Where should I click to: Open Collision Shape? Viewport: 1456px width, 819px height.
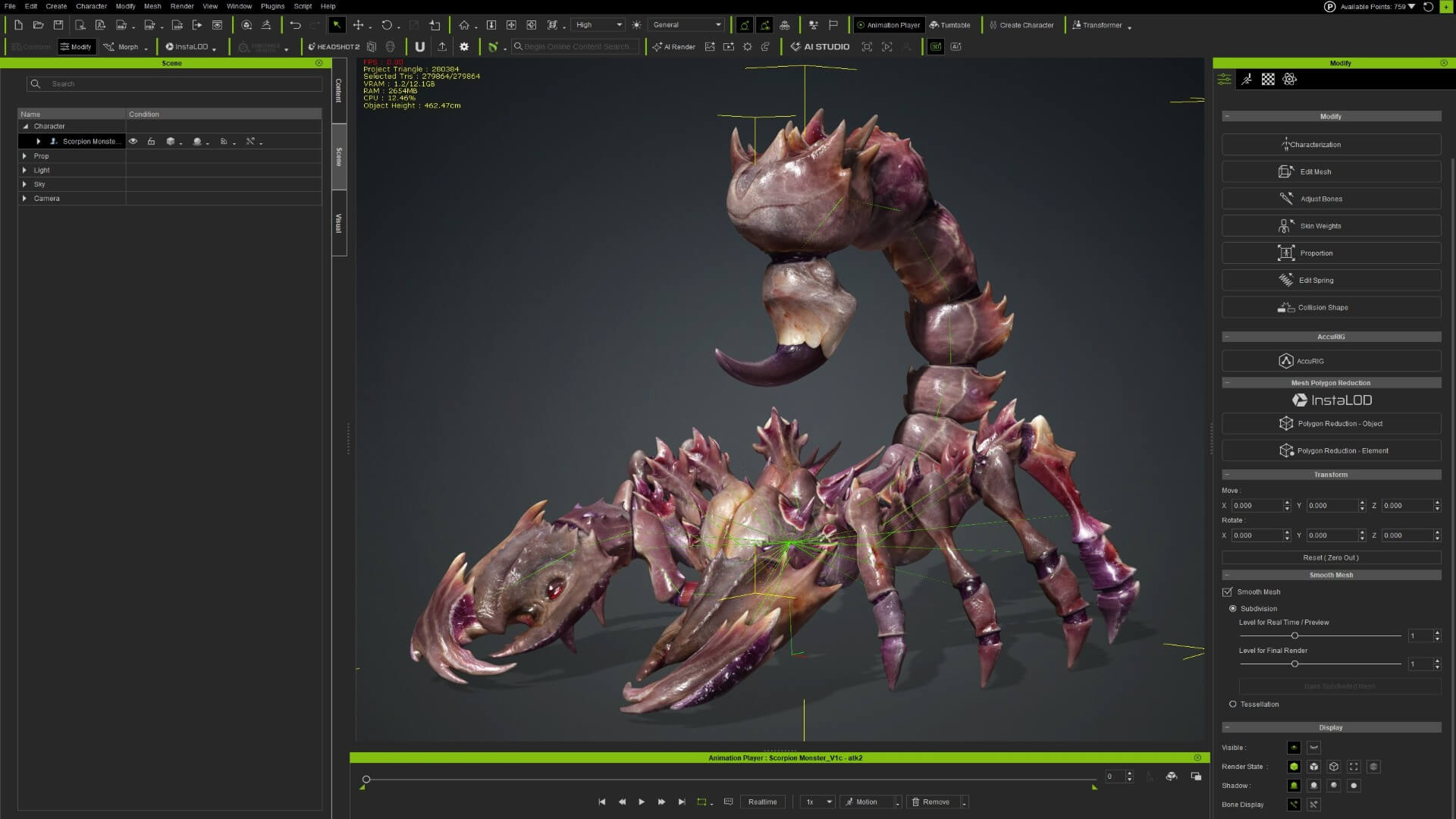[x=1331, y=307]
